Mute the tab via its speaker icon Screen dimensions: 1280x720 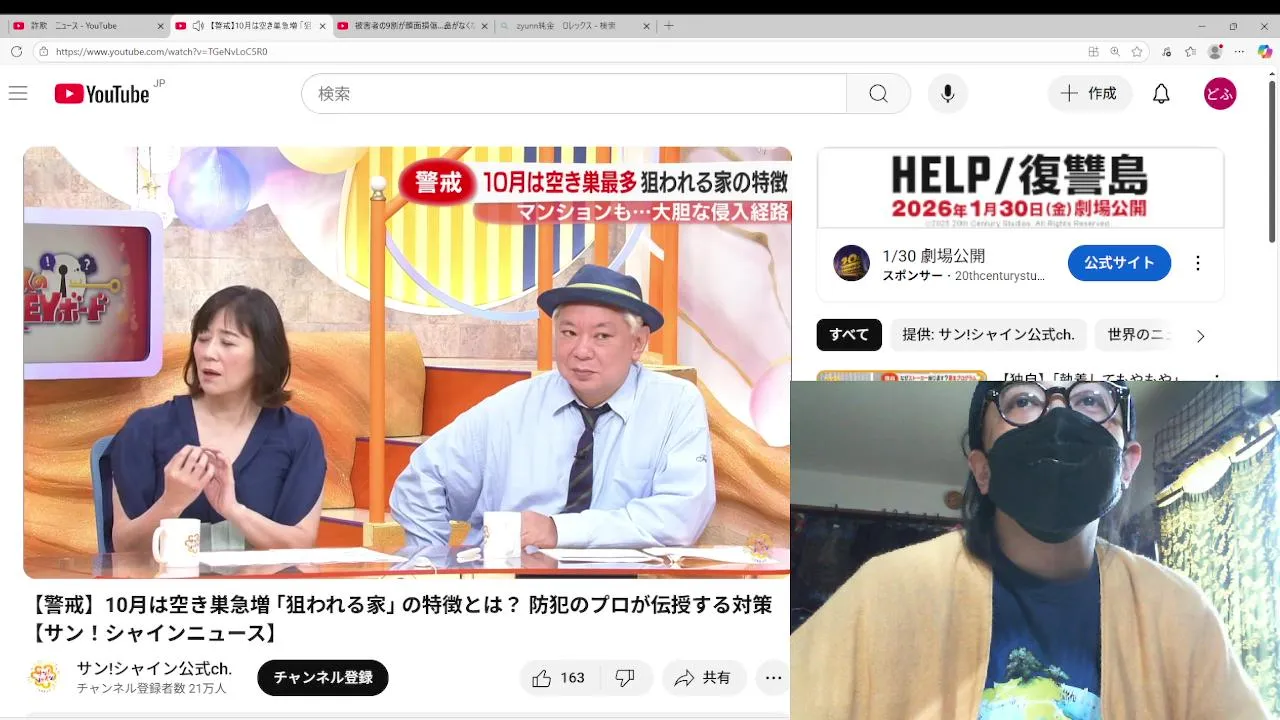(198, 25)
